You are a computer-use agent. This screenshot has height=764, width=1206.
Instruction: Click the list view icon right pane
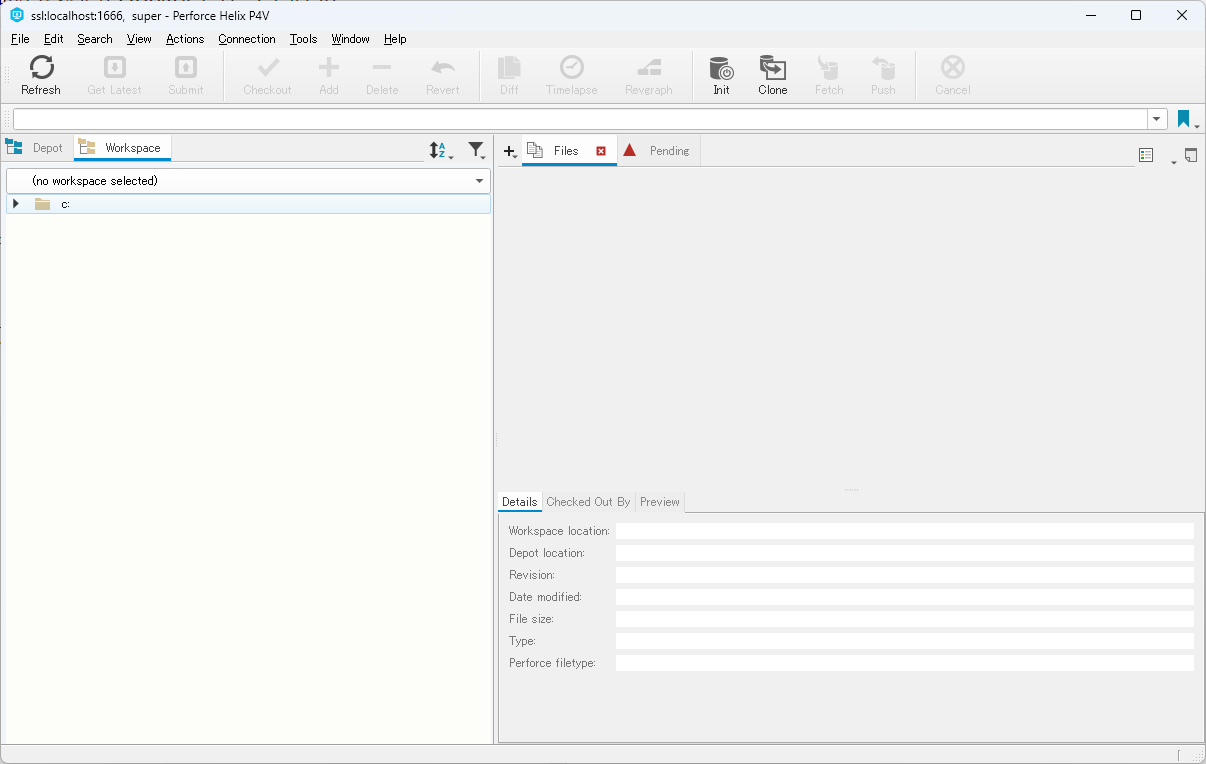1146,155
